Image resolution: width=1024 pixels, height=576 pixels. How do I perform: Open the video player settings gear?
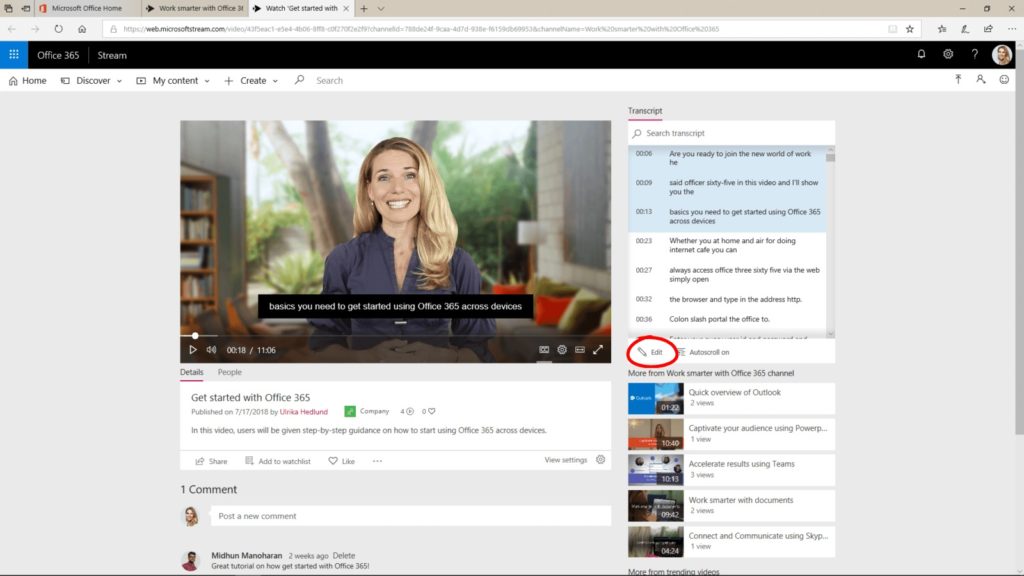pyautogui.click(x=562, y=349)
